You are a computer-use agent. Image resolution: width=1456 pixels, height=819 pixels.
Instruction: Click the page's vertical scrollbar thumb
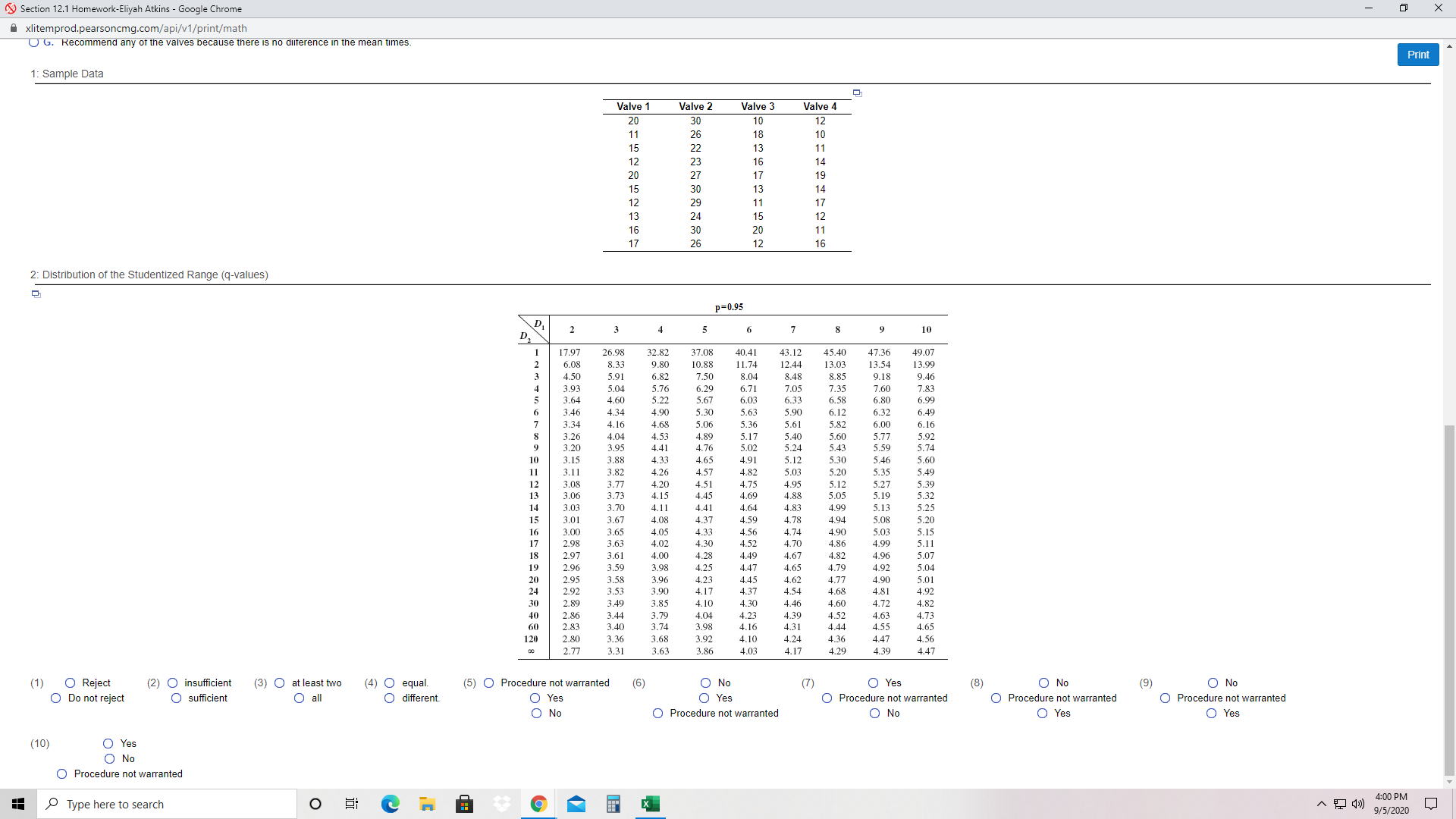[x=1449, y=599]
